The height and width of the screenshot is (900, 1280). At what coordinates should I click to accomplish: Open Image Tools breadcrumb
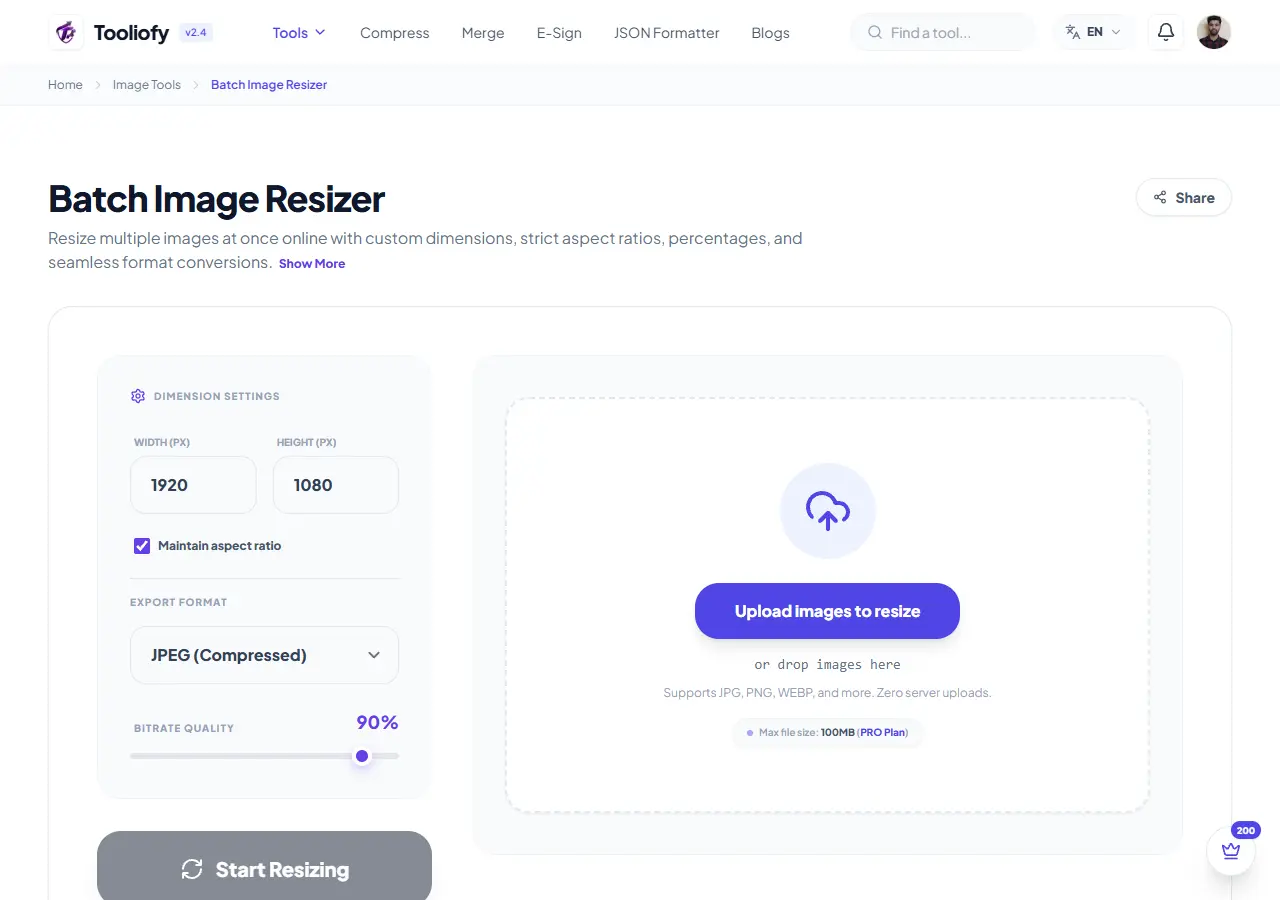(147, 85)
